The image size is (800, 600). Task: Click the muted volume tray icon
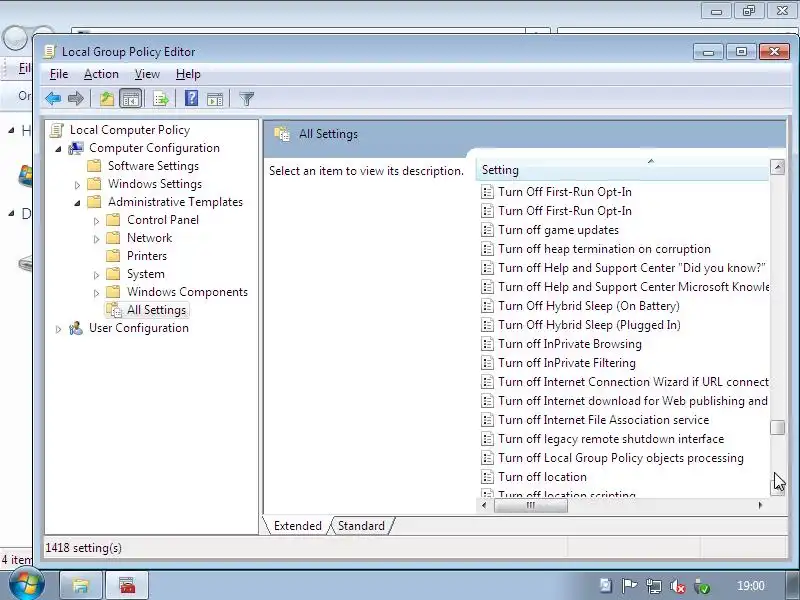[678, 586]
